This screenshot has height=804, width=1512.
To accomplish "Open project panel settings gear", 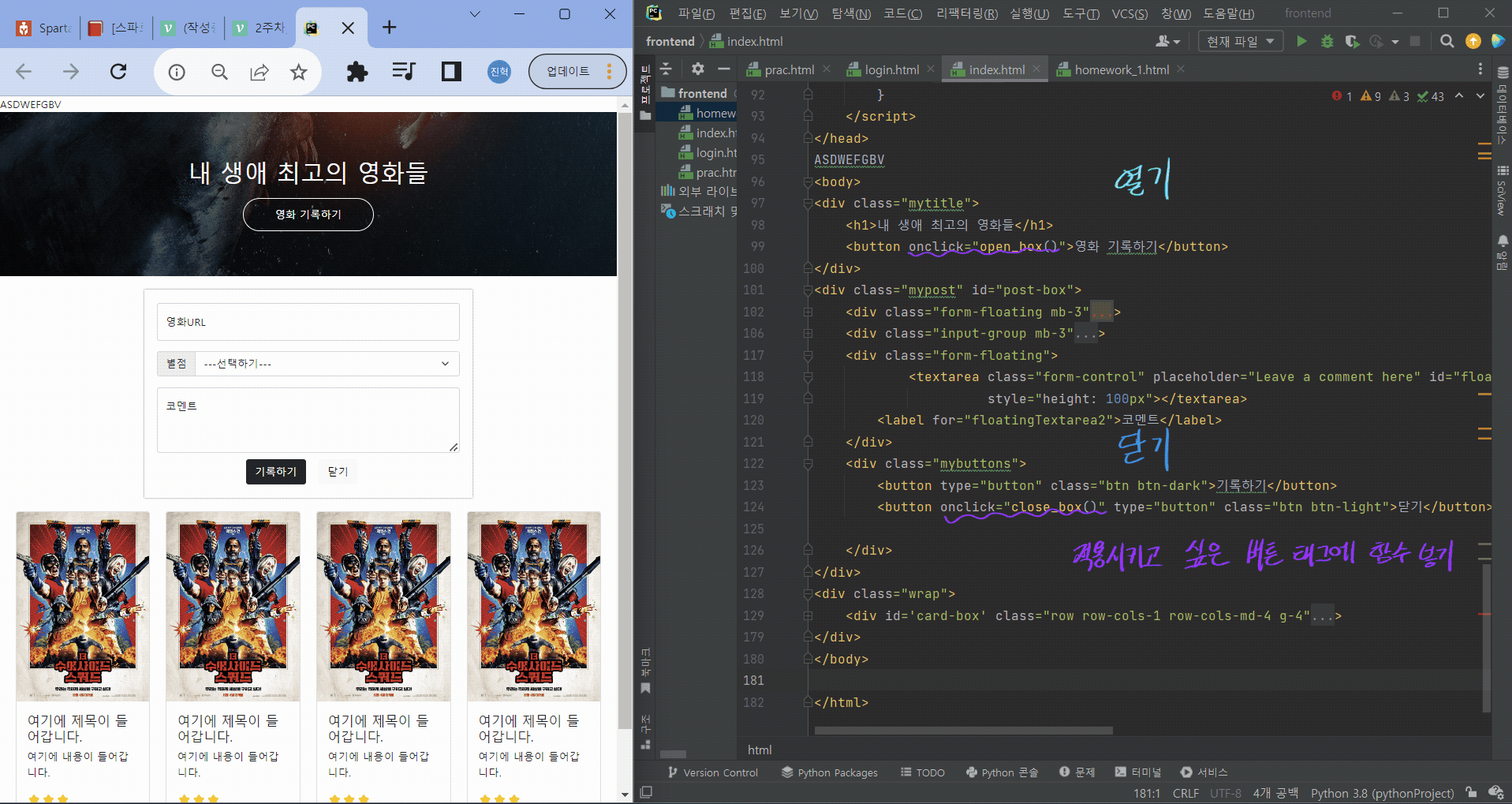I will (x=697, y=69).
